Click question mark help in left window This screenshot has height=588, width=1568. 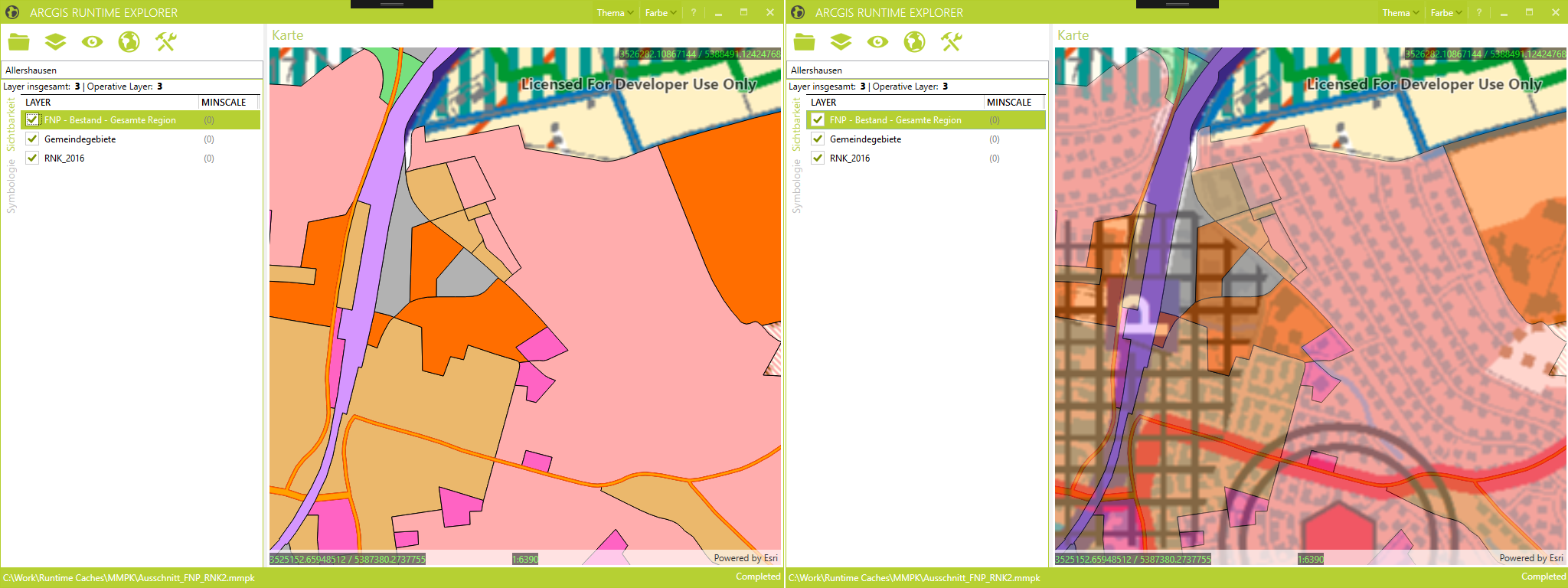(694, 12)
